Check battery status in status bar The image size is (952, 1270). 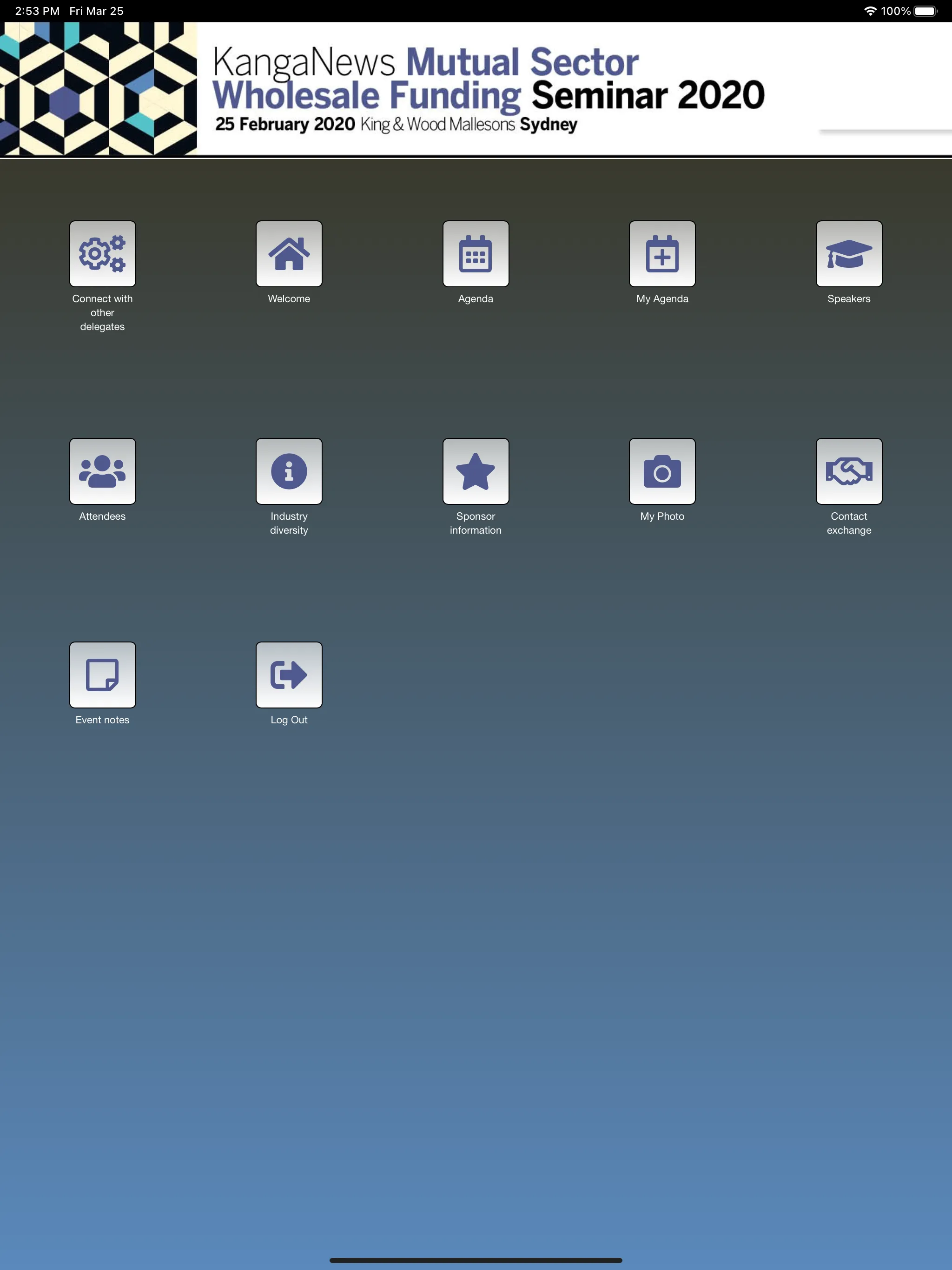928,10
